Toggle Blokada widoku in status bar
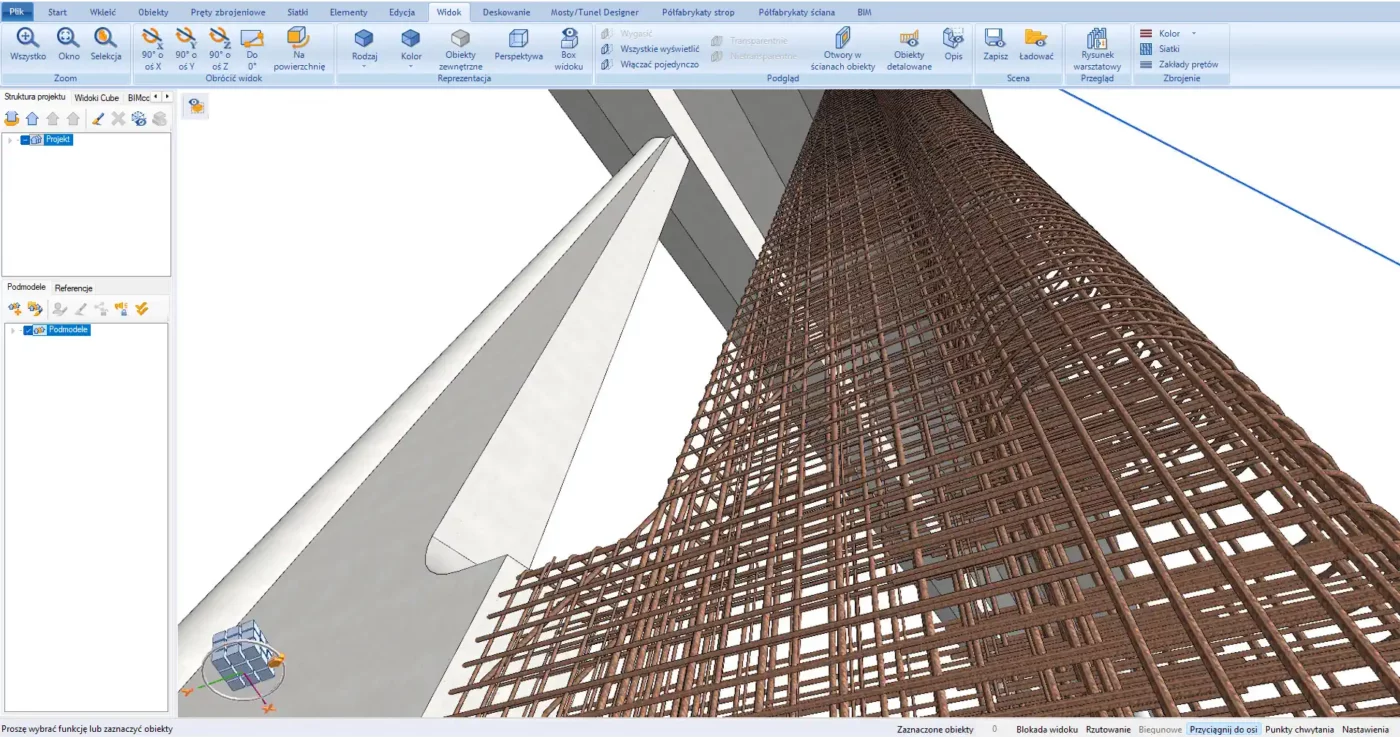The image size is (1400, 737). point(1046,730)
